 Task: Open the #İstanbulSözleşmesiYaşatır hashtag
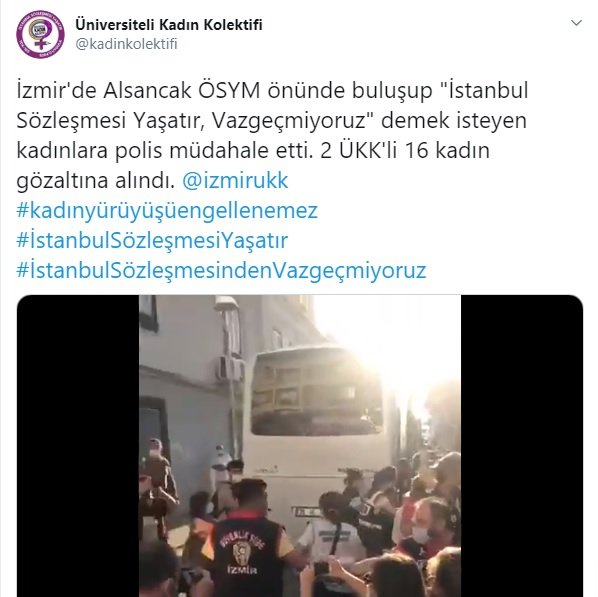[x=152, y=241]
